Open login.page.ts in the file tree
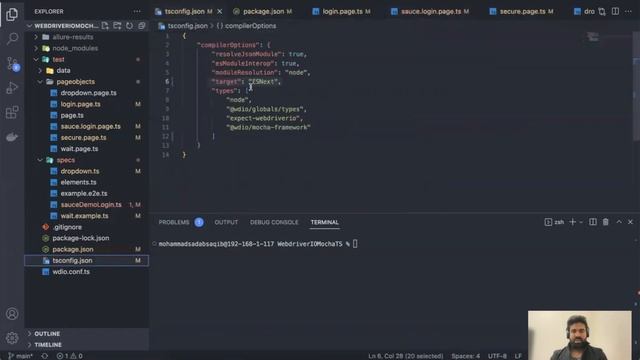Viewport: 640px width, 360px height. [x=80, y=104]
